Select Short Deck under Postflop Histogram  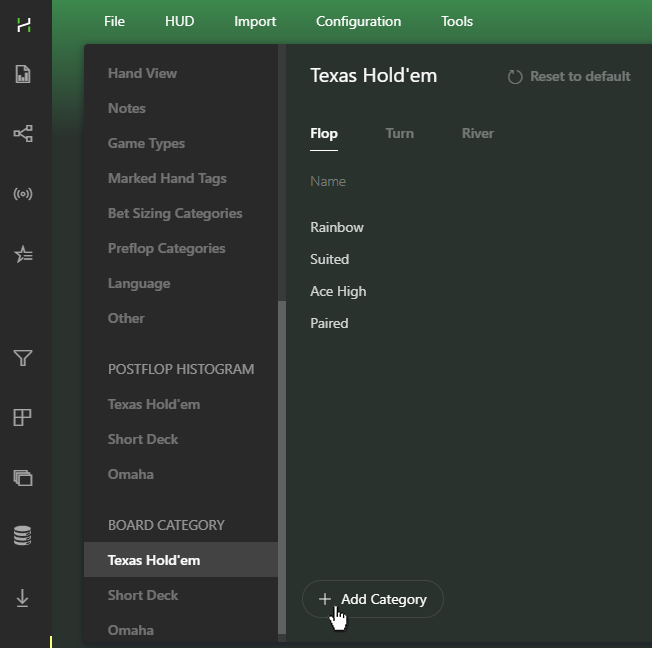(143, 439)
